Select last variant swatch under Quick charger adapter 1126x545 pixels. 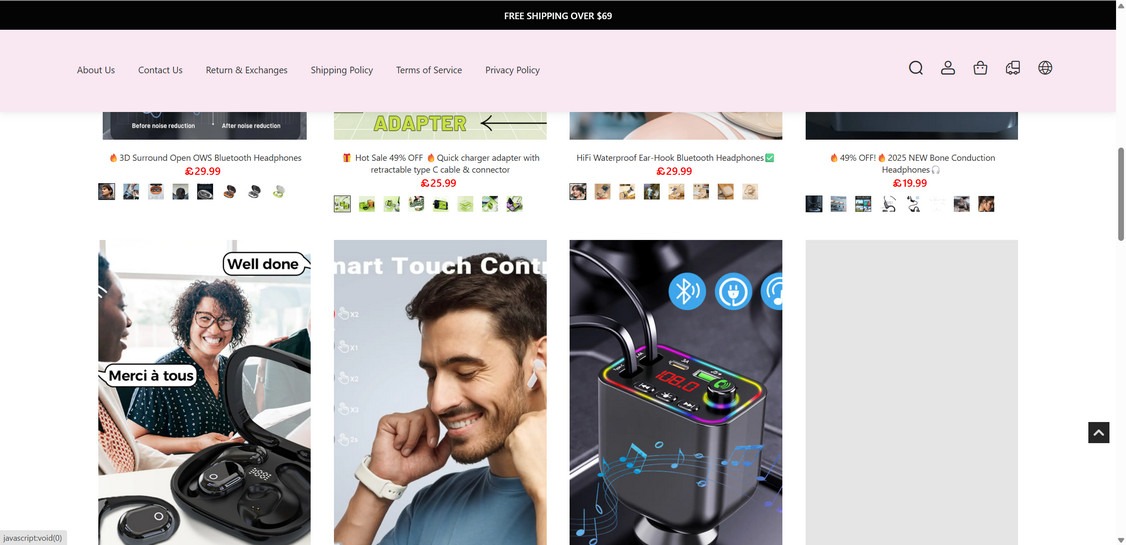point(514,204)
